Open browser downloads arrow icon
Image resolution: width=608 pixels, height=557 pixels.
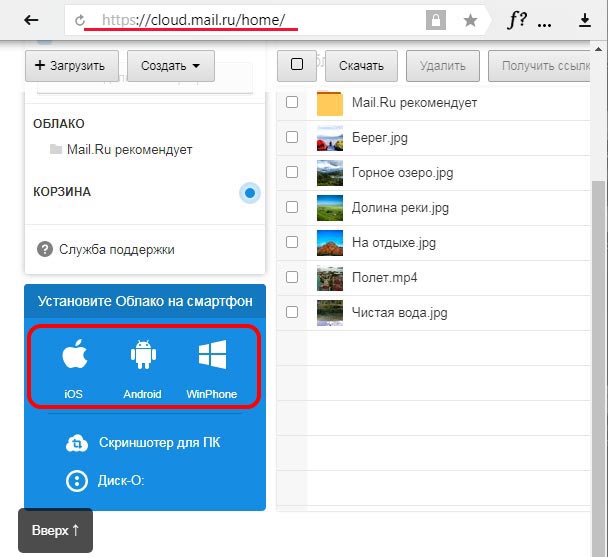(585, 20)
